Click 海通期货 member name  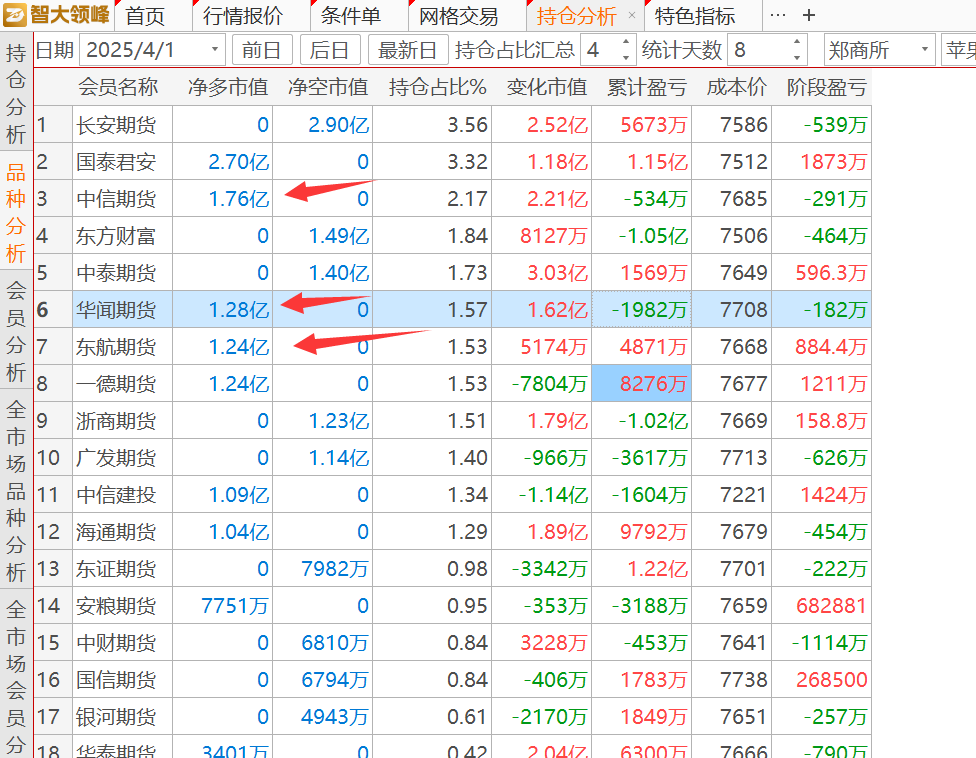pos(116,532)
